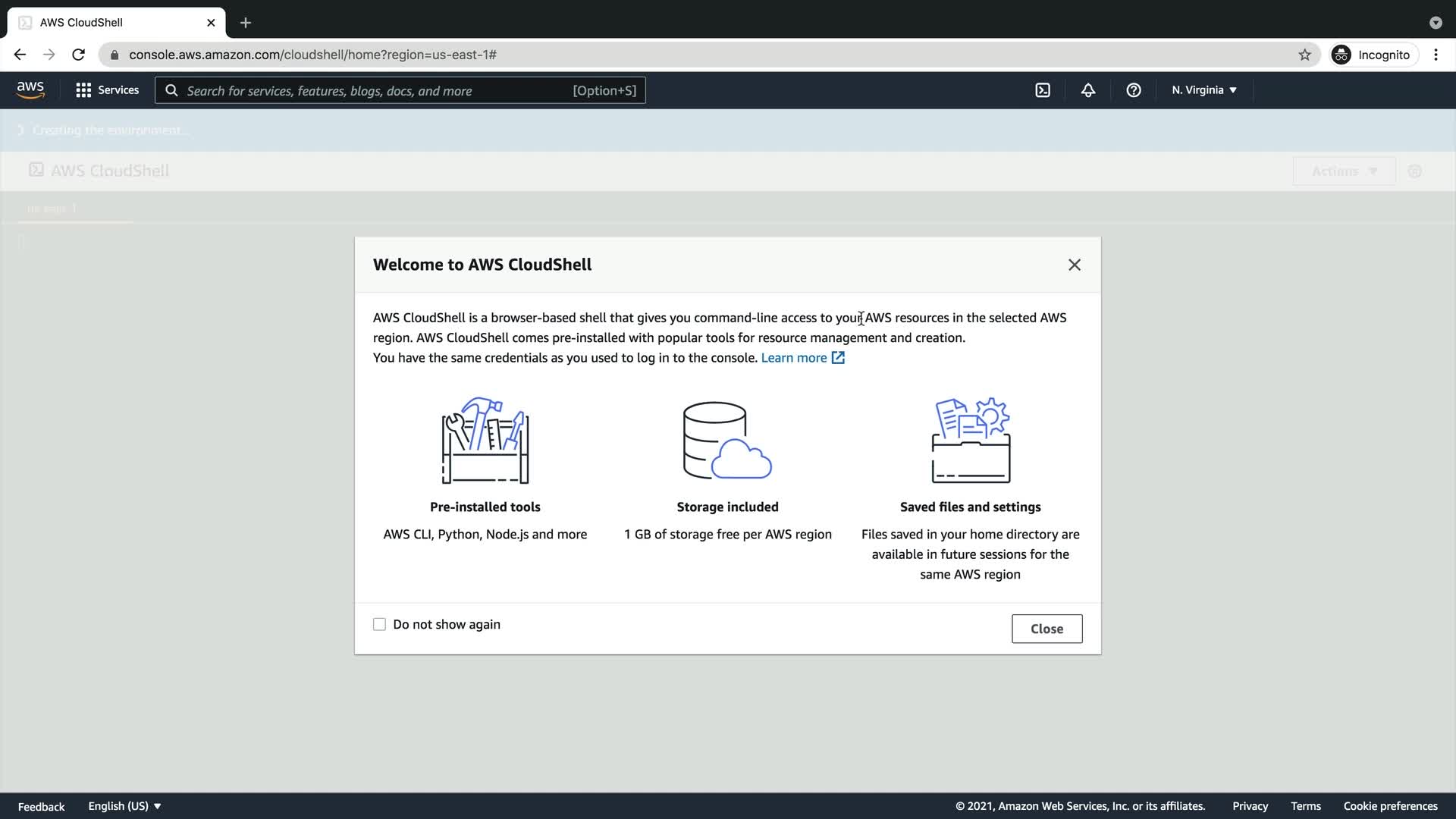Expand the English (US) language selector
Viewport: 1456px width, 819px height.
point(124,806)
